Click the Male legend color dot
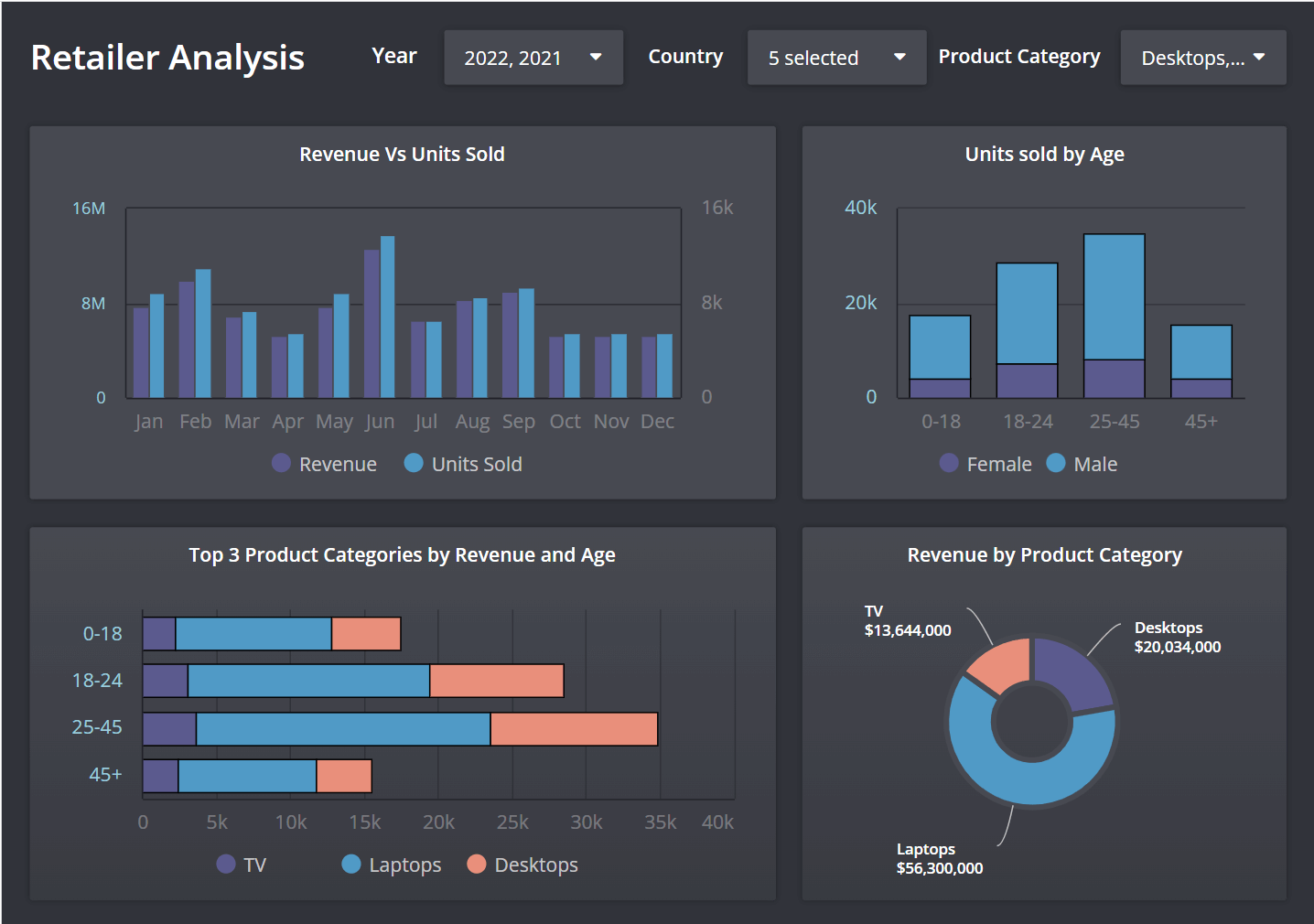The width and height of the screenshot is (1314, 924). click(1056, 464)
